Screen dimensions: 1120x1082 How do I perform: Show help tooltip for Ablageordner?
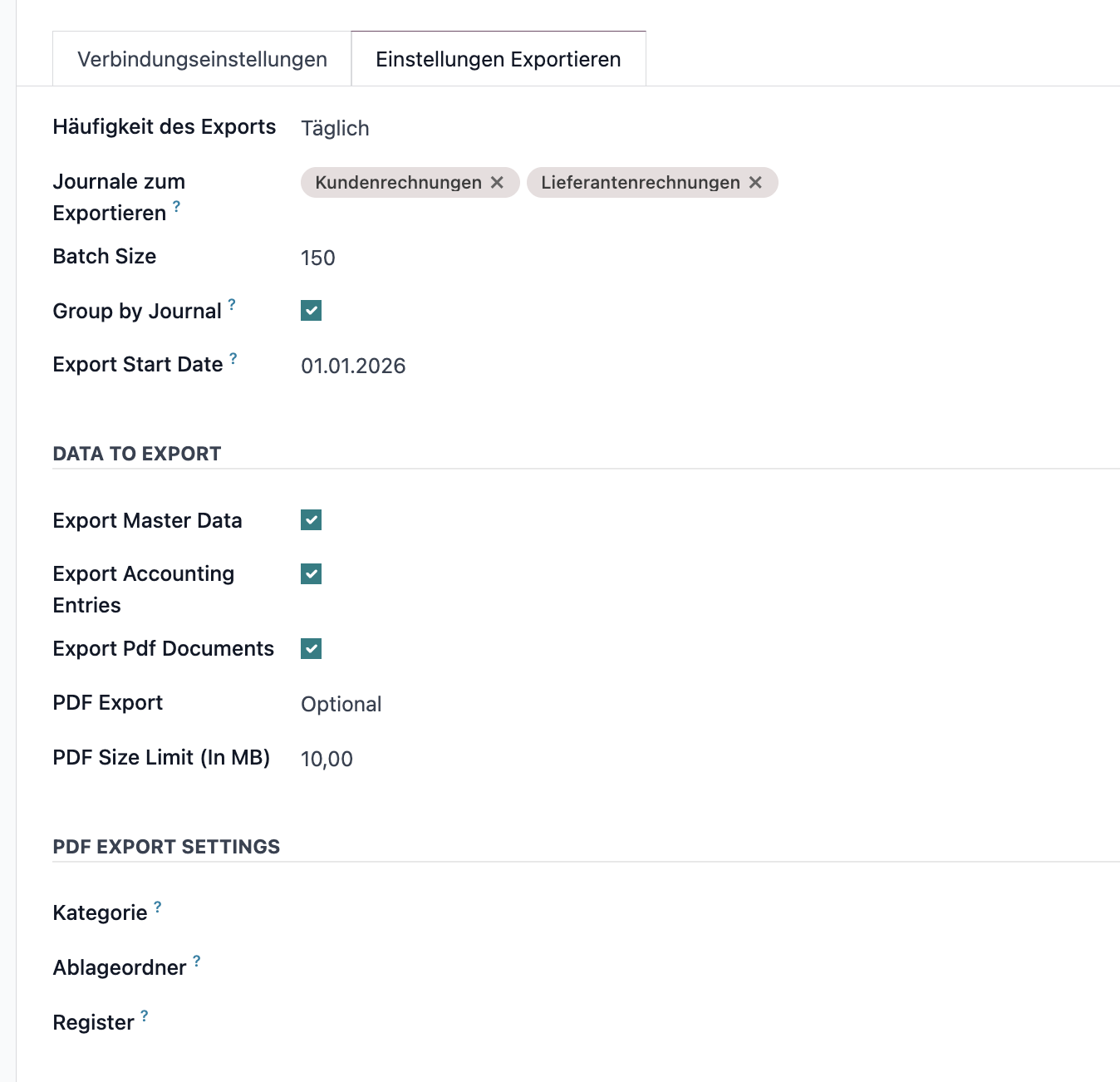[x=197, y=961]
